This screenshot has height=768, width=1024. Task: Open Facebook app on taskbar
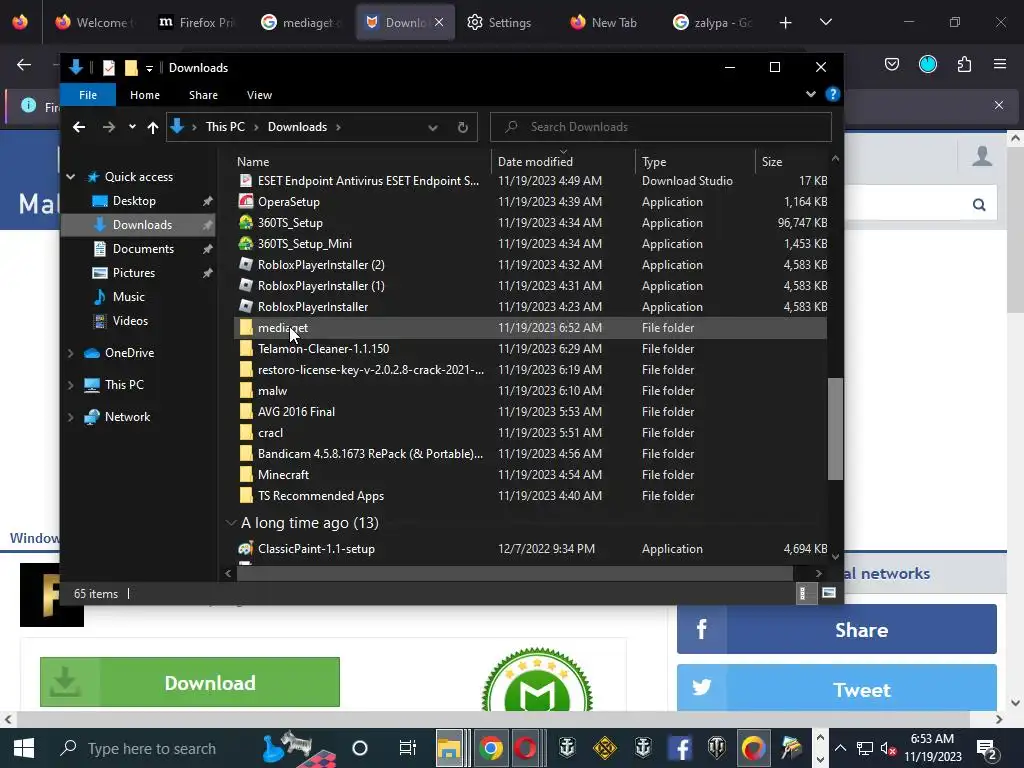pos(680,748)
